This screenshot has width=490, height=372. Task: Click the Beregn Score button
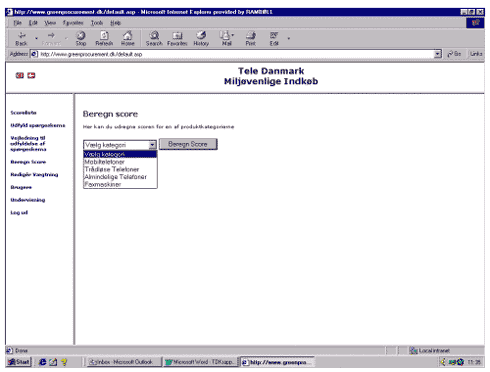tap(188, 144)
